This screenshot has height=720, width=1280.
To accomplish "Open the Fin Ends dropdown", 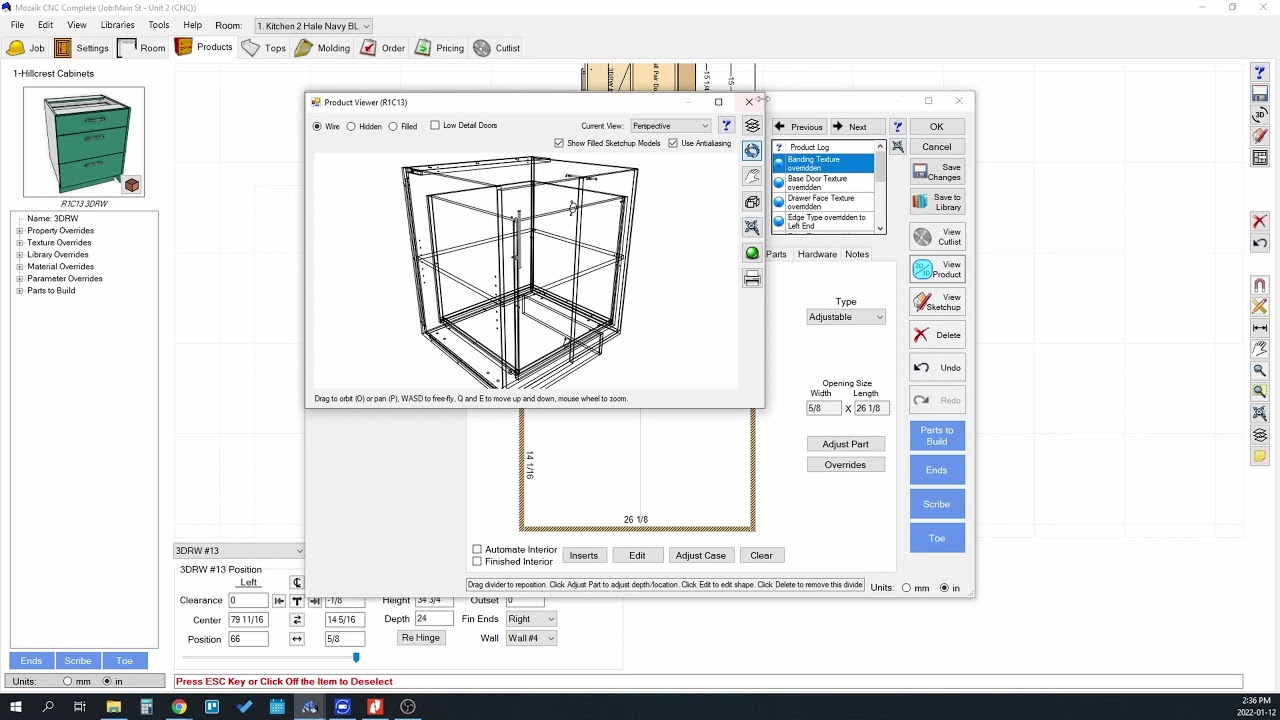I will pos(531,619).
